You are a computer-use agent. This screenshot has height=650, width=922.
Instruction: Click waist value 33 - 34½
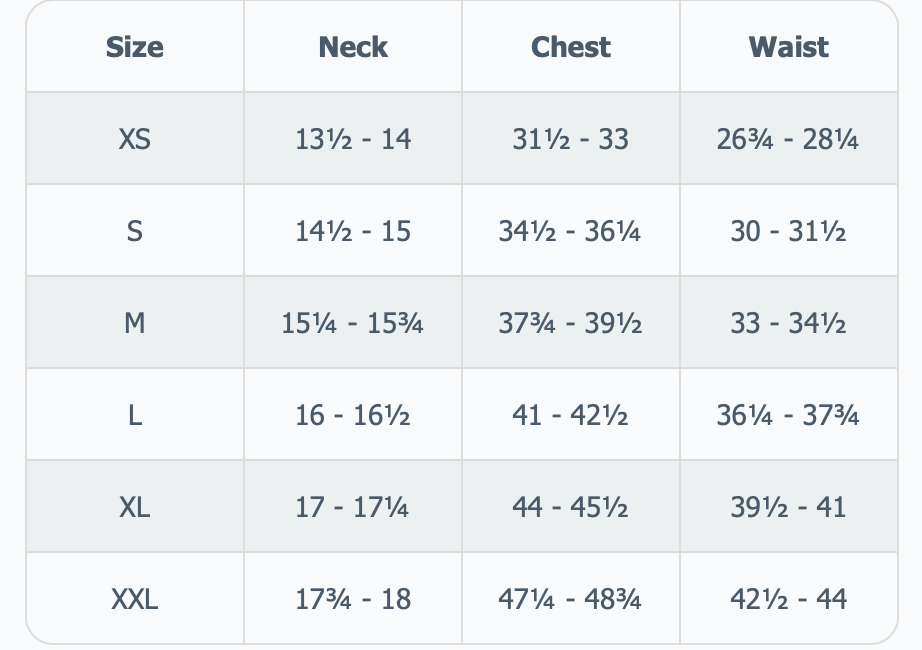click(x=789, y=323)
